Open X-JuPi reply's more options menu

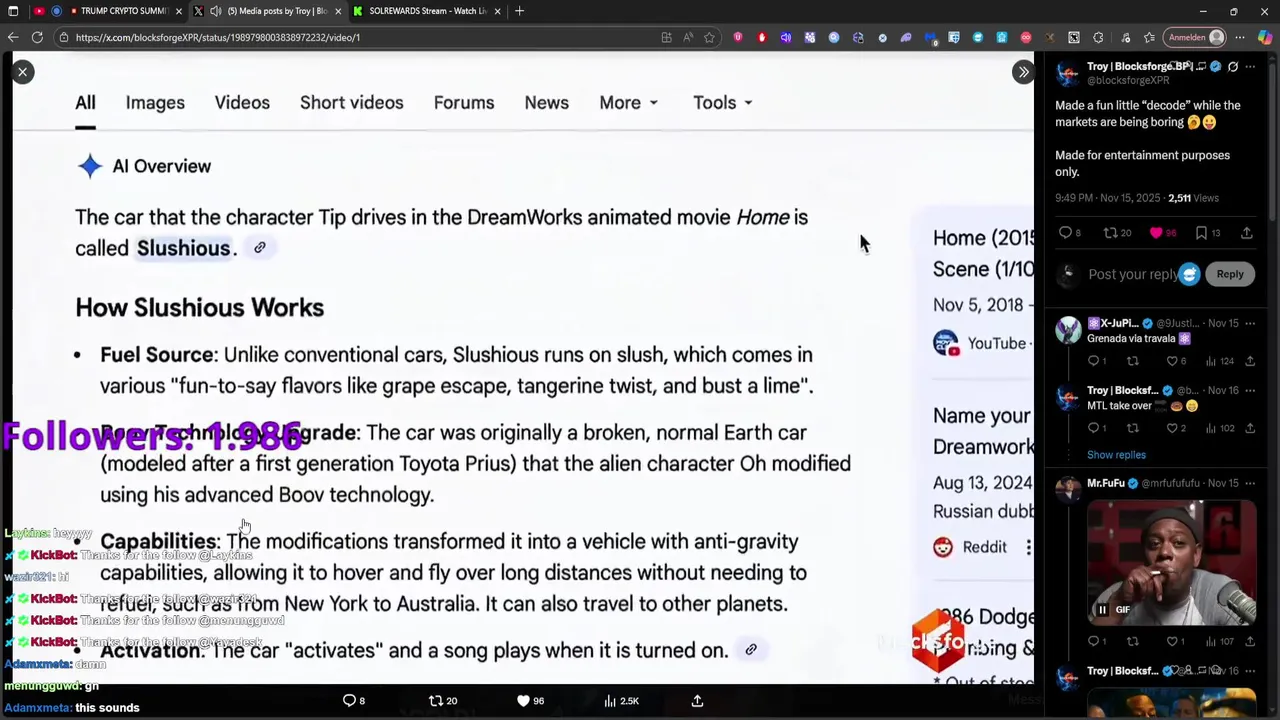pos(1250,323)
